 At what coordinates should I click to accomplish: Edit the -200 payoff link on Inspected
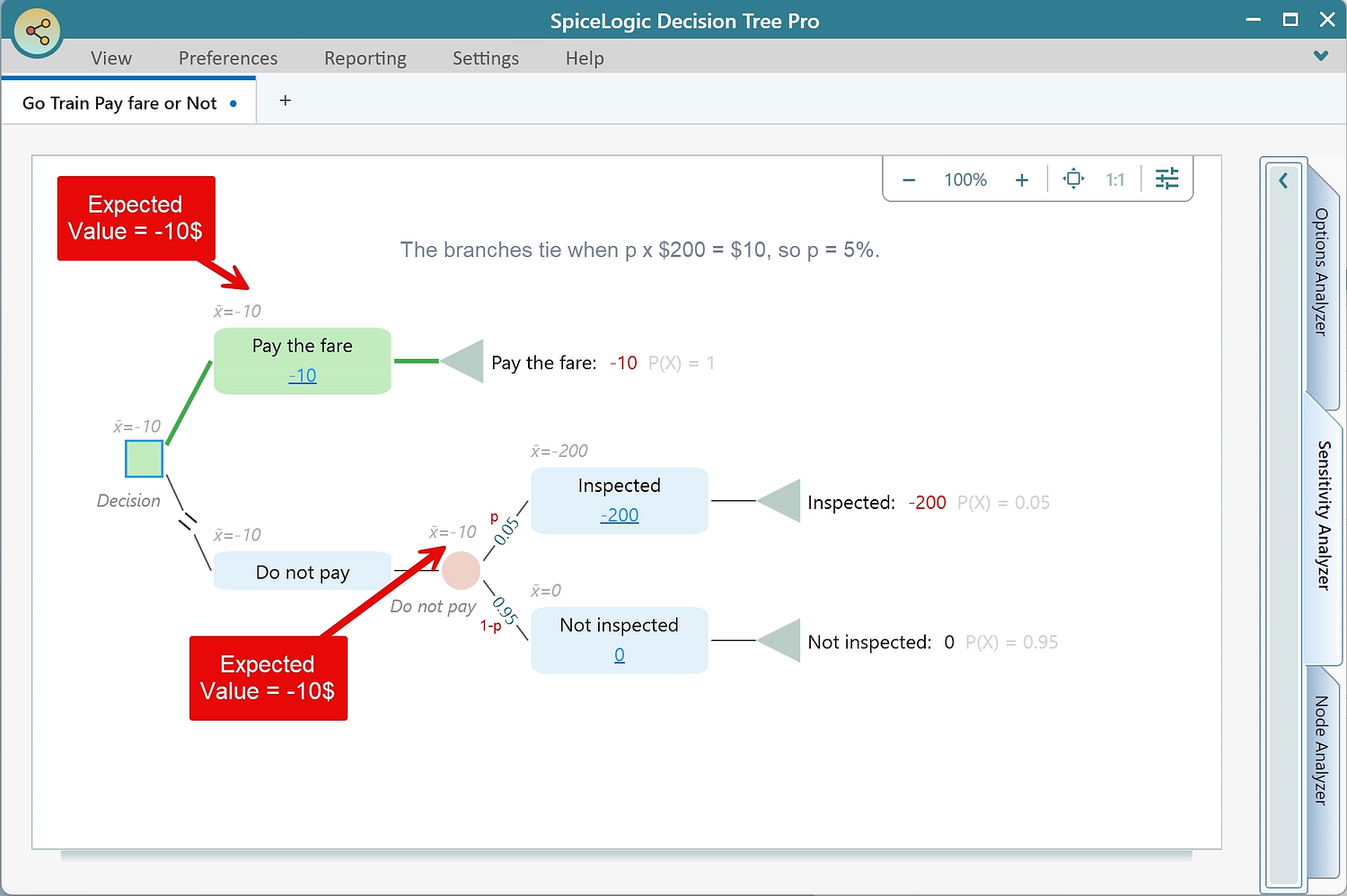pos(620,515)
